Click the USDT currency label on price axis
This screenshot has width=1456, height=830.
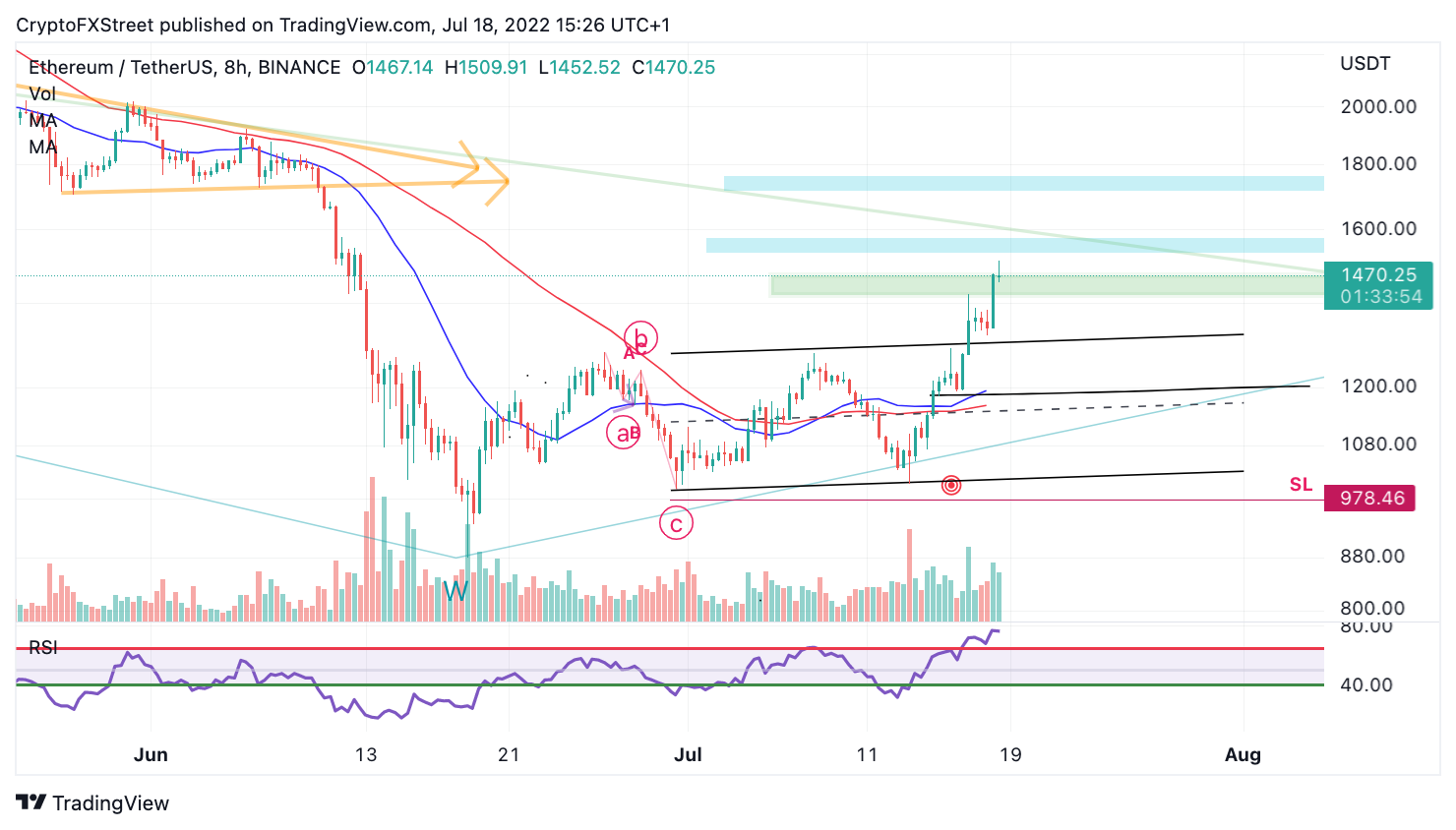[x=1365, y=64]
